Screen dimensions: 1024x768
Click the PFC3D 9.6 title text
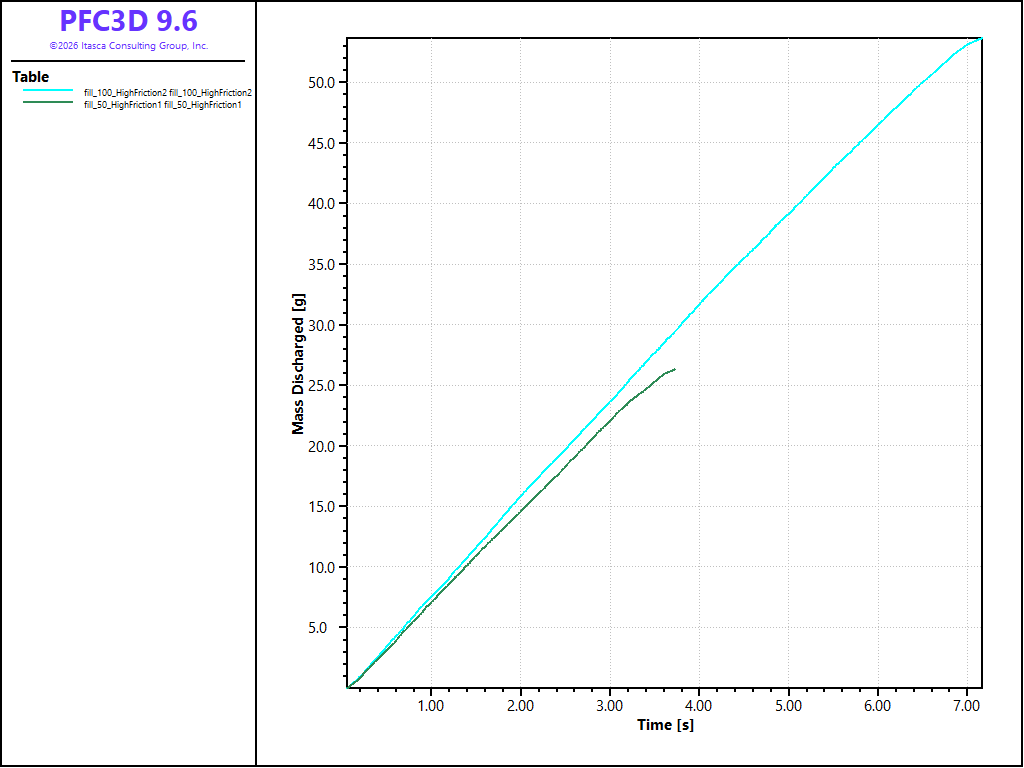click(x=128, y=22)
